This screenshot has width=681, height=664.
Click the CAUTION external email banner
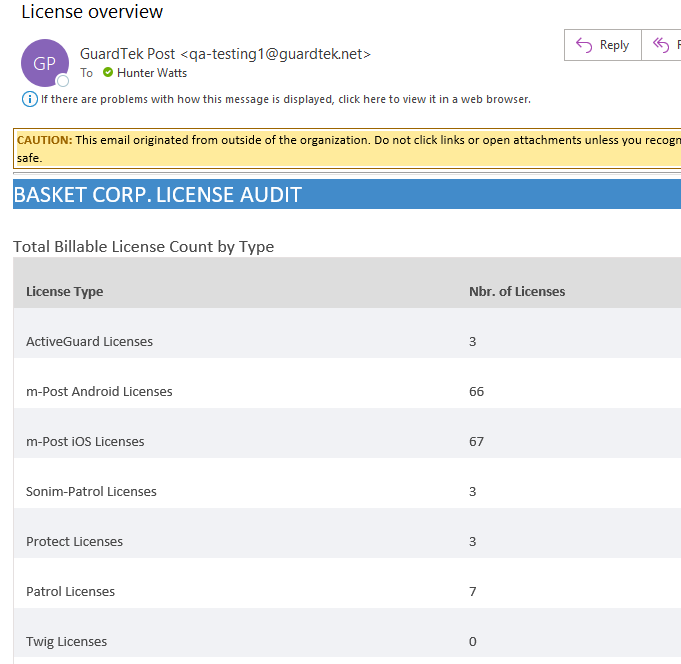(347, 149)
